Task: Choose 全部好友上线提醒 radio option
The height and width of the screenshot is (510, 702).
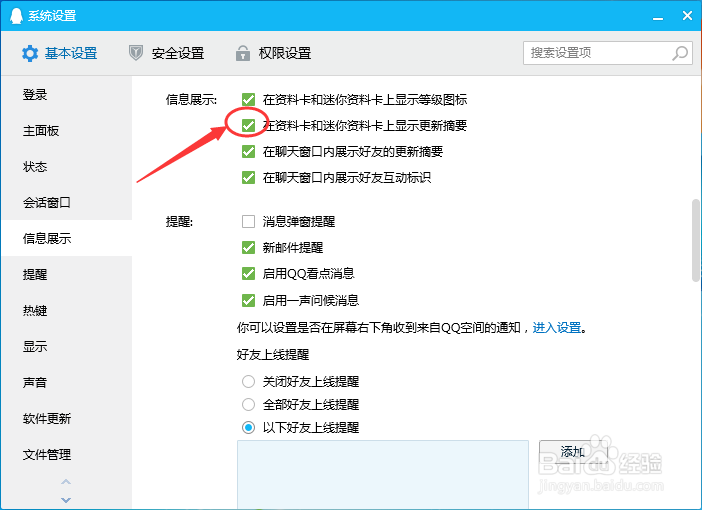Action: click(x=248, y=404)
